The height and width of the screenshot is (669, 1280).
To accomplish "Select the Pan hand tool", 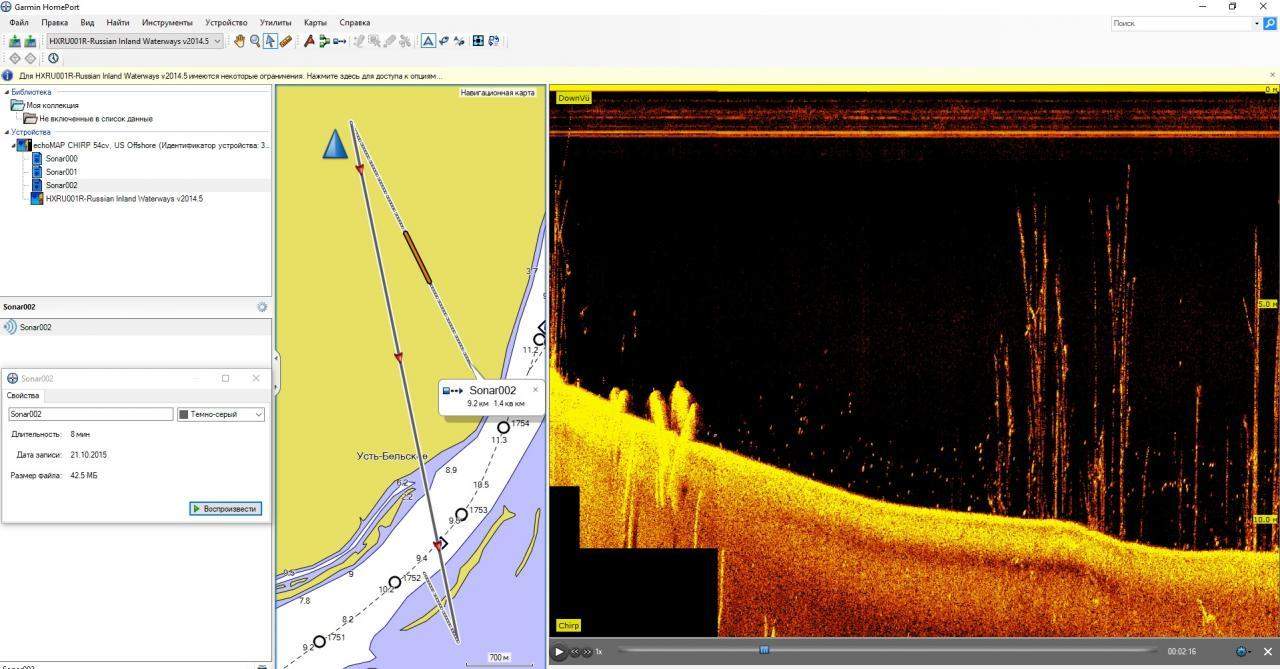I will point(239,41).
